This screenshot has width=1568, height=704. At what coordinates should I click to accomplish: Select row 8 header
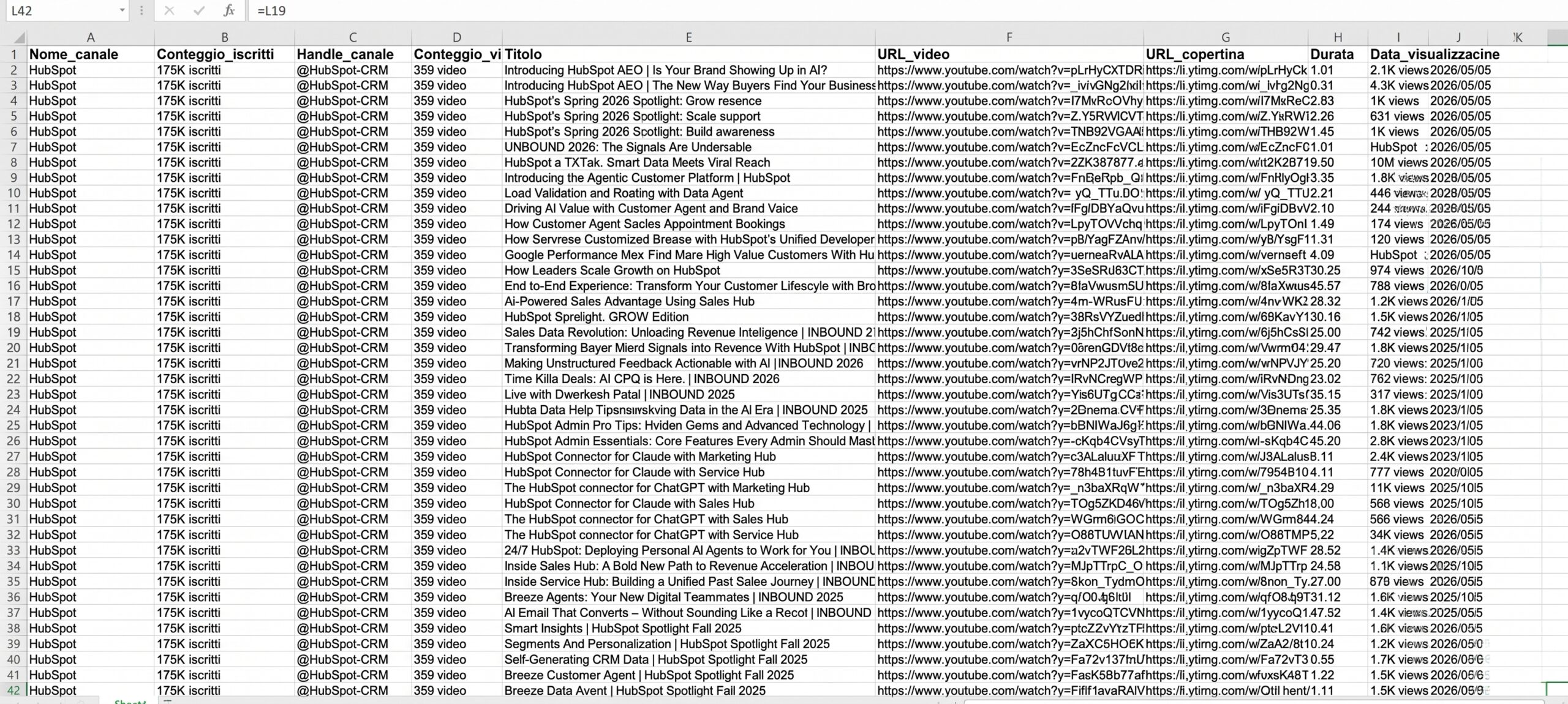[x=13, y=162]
